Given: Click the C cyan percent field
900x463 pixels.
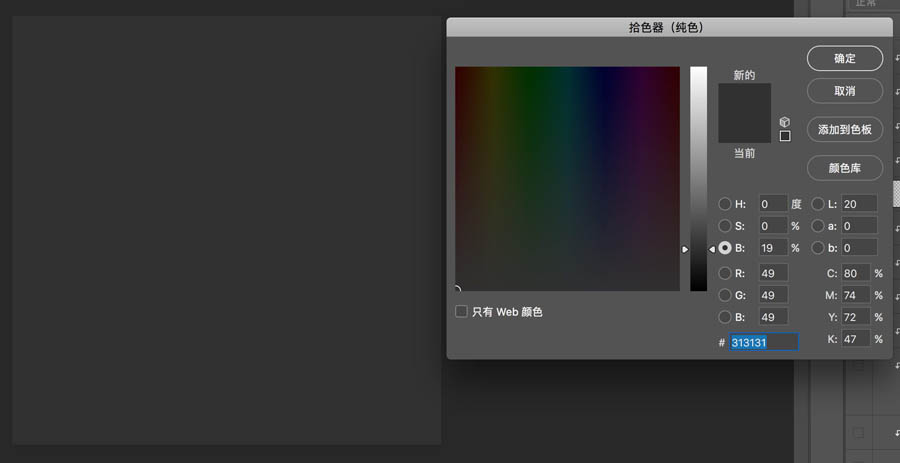Looking at the screenshot, I should tap(856, 273).
